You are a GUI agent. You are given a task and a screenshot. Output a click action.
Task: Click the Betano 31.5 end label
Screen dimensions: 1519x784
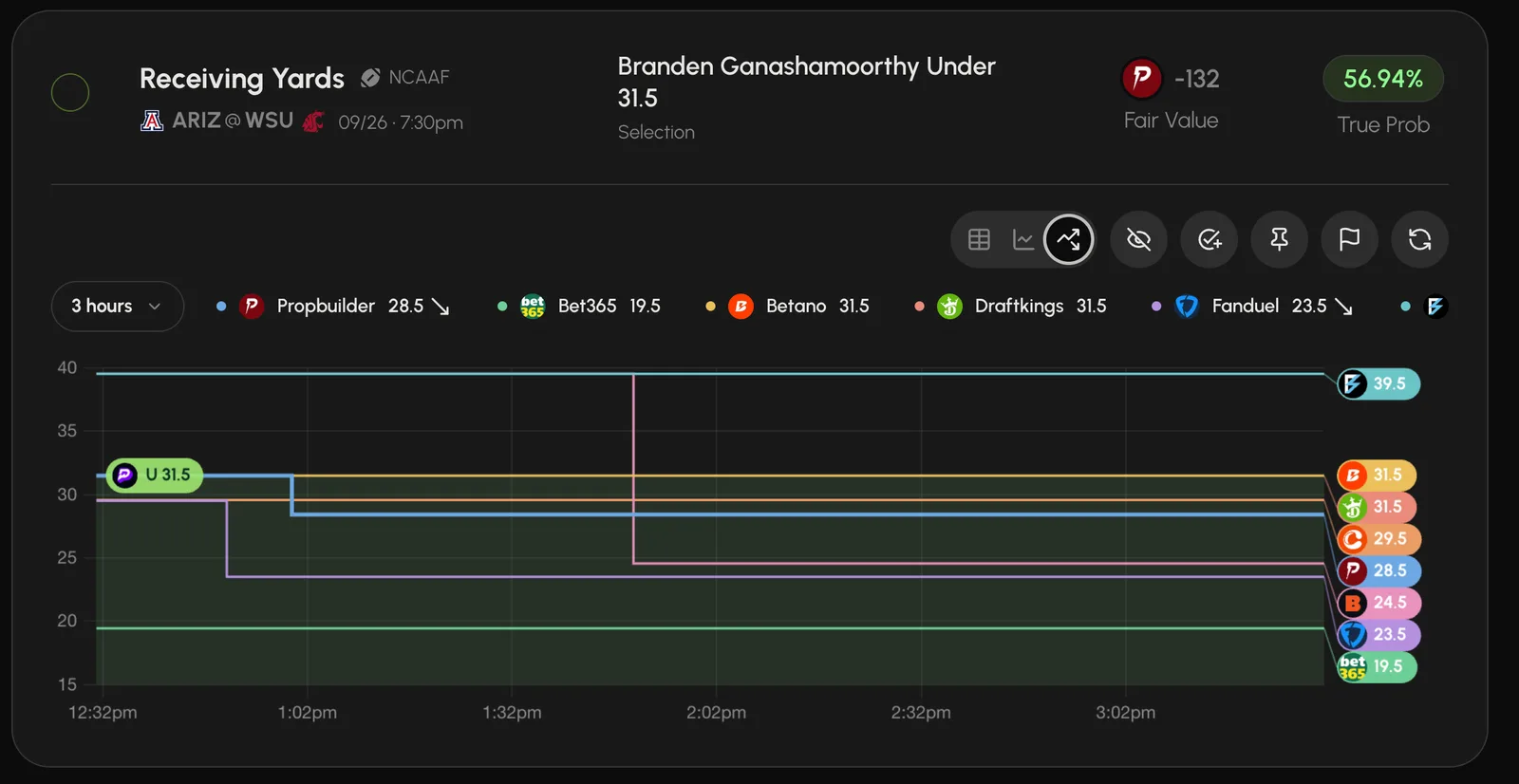tap(1377, 475)
